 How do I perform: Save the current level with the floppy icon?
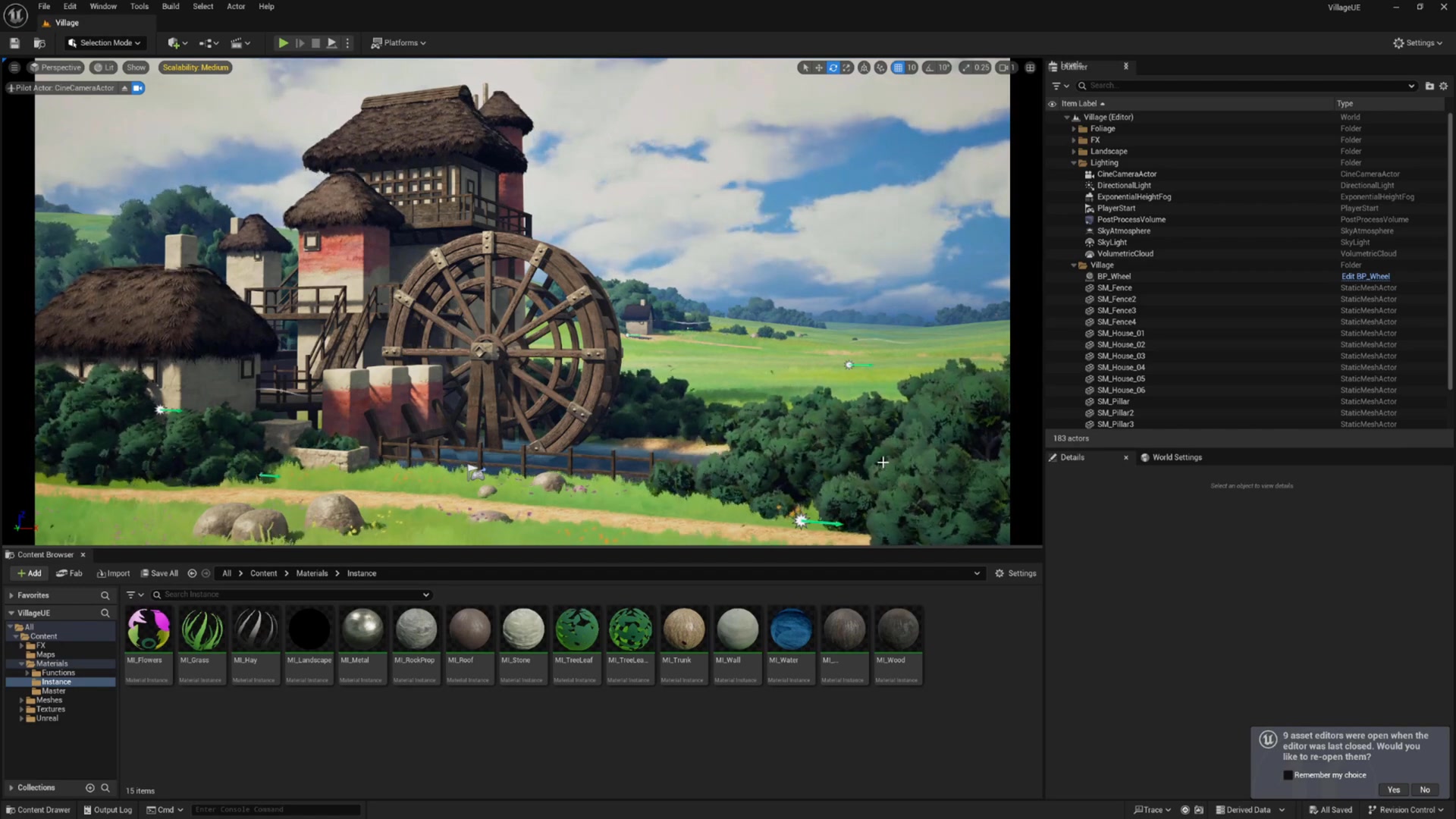coord(14,43)
